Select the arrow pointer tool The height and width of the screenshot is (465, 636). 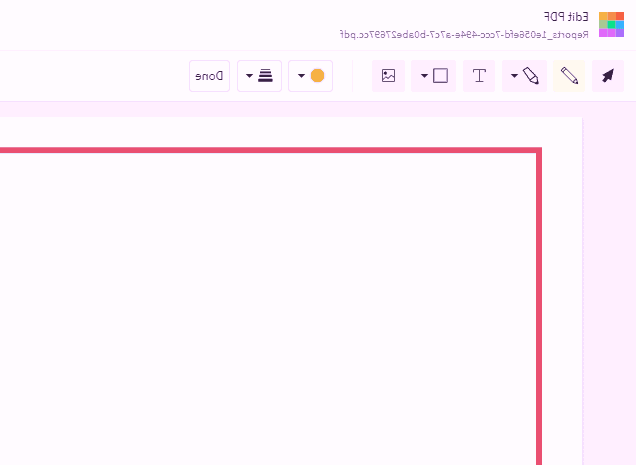[x=607, y=76]
